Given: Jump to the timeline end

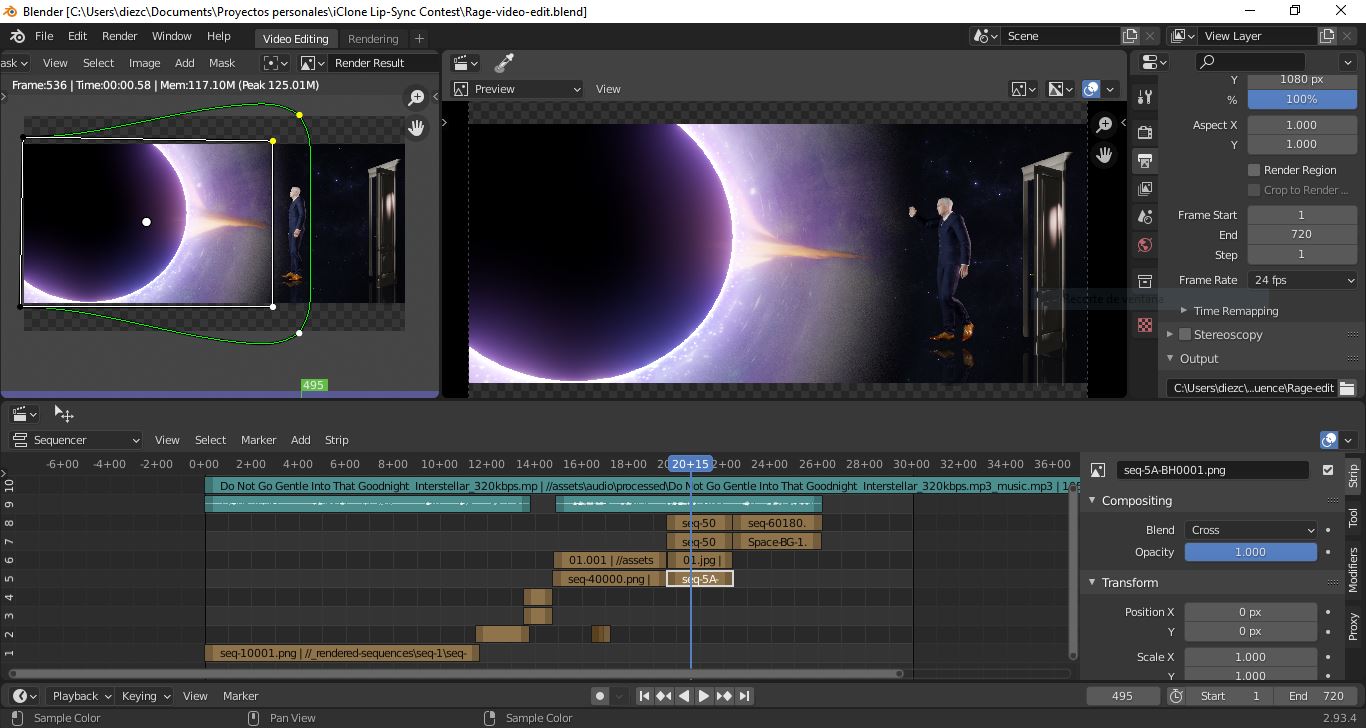Looking at the screenshot, I should click(744, 696).
